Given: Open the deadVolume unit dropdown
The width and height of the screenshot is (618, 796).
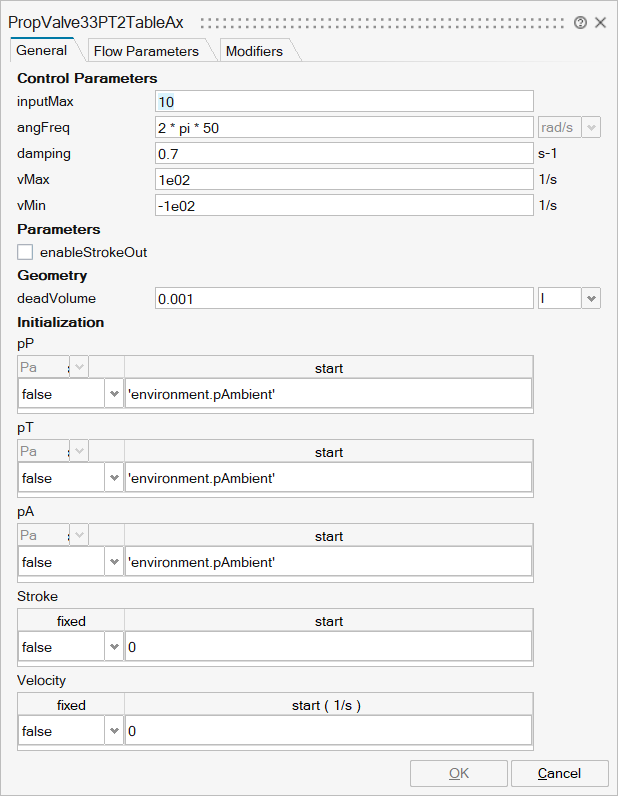Looking at the screenshot, I should click(x=590, y=298).
